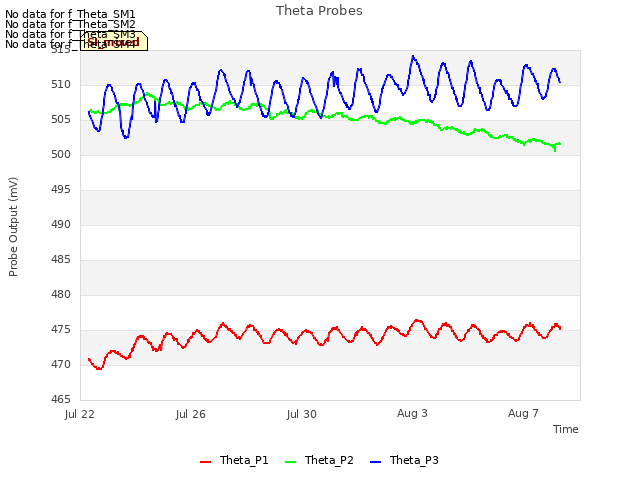Click the 500 y-axis tick label
This screenshot has height=480, width=640.
click(x=61, y=155)
